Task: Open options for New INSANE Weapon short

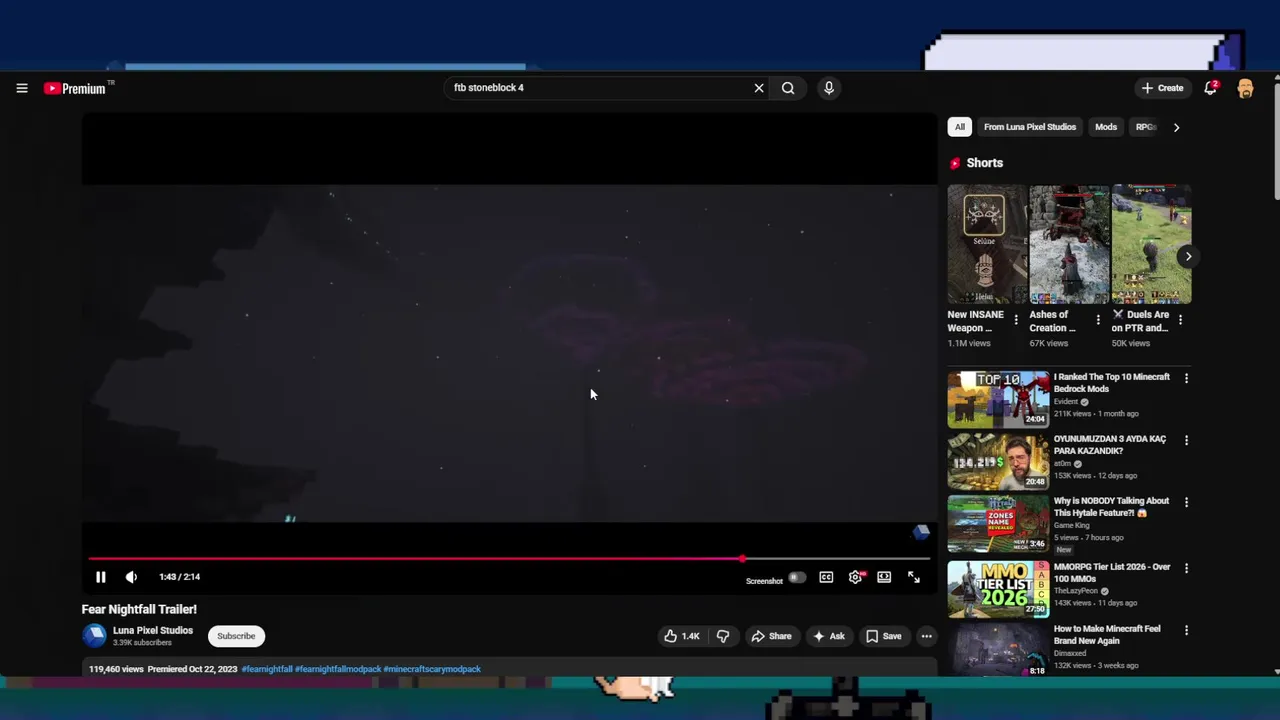Action: (1016, 320)
